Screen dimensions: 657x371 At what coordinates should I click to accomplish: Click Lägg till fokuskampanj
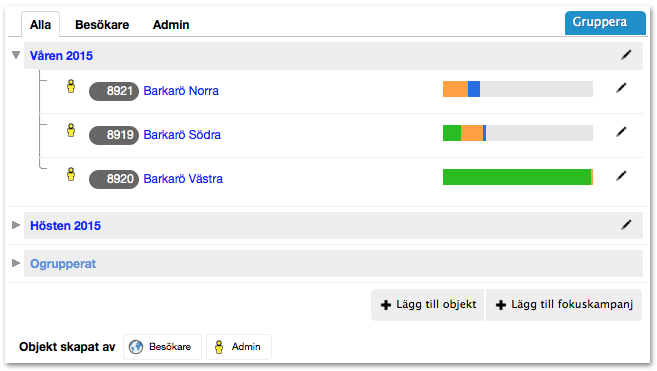[564, 305]
